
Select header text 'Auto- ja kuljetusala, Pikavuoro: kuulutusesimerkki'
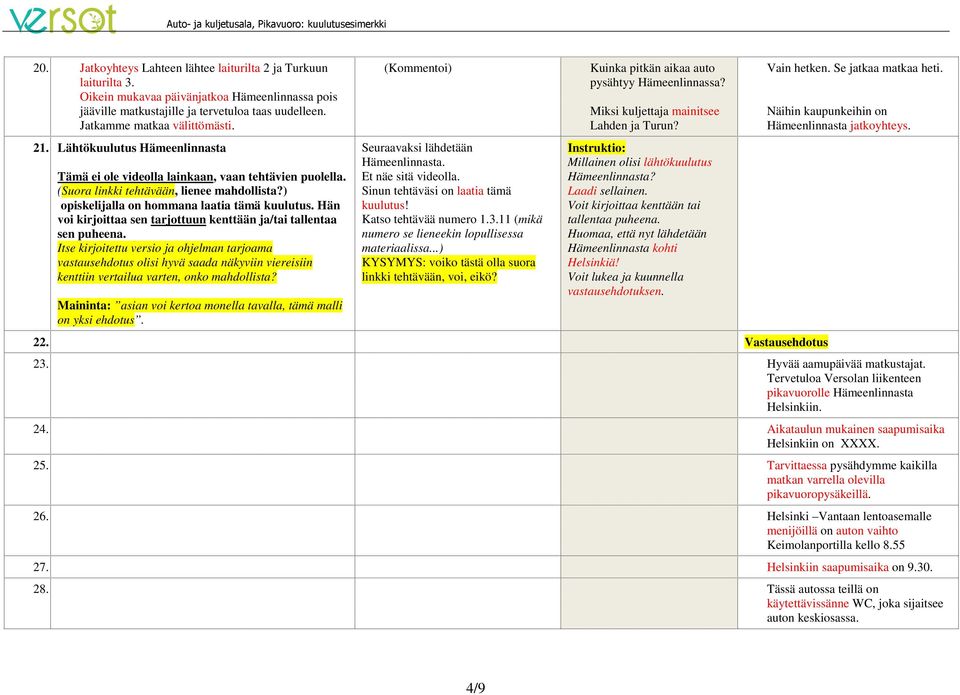pyautogui.click(x=276, y=24)
